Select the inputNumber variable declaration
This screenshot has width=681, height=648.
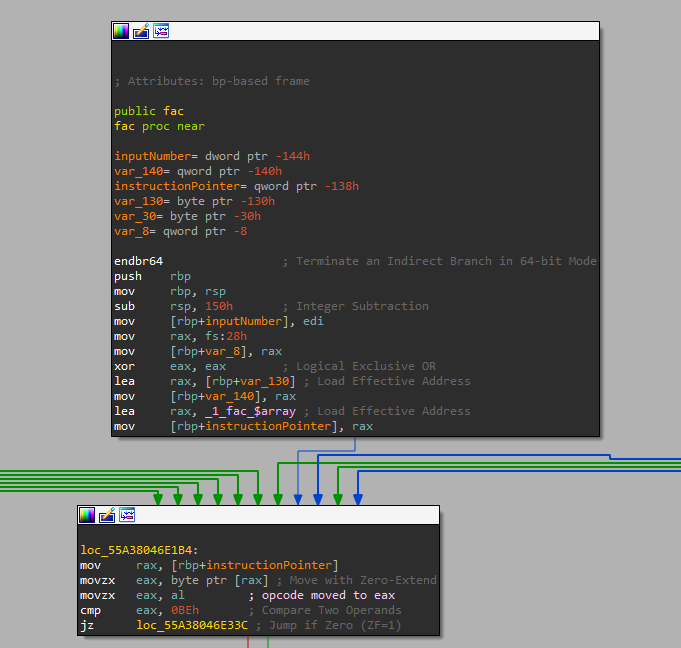212,156
